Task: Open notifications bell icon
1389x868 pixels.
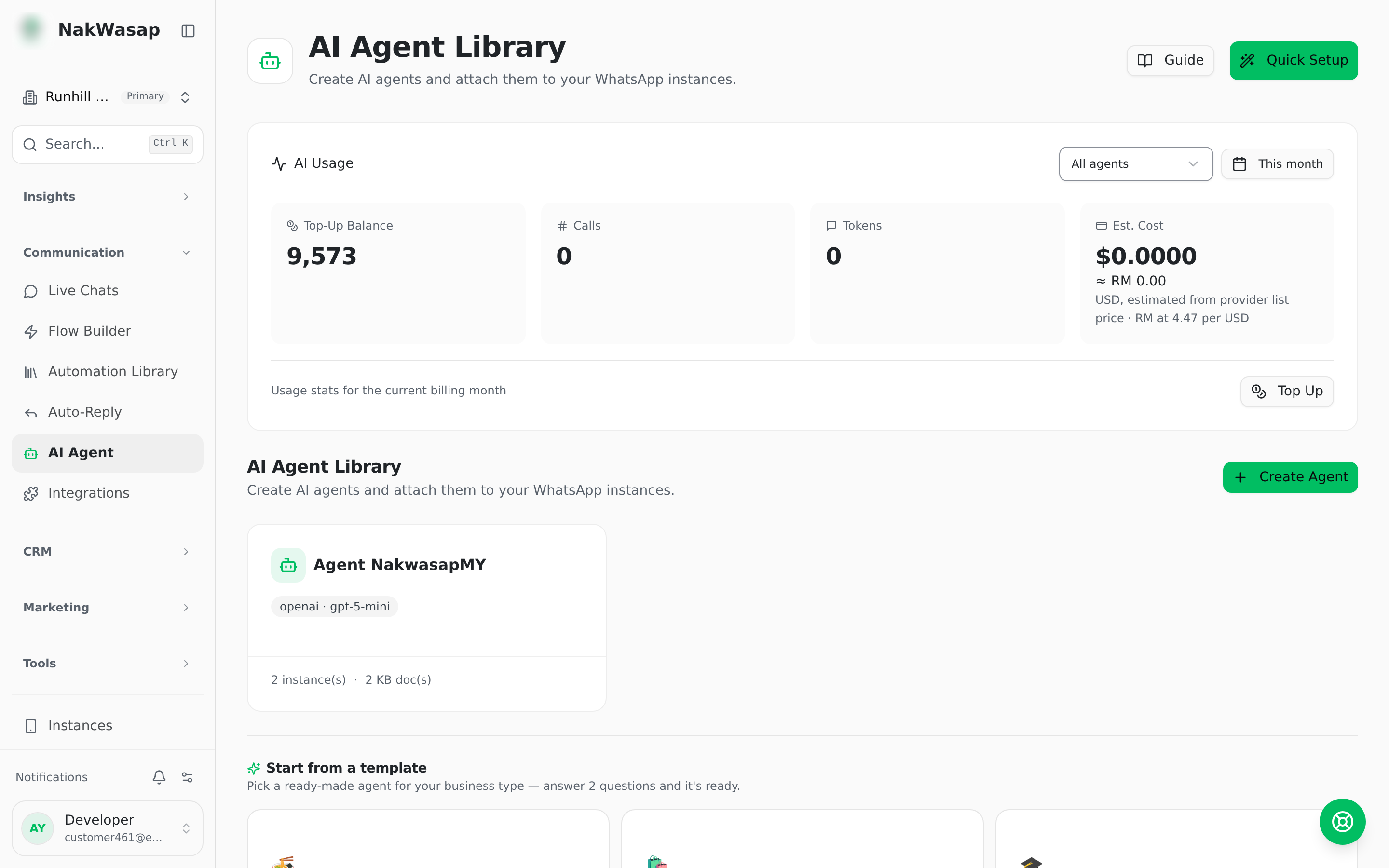Action: [x=159, y=777]
